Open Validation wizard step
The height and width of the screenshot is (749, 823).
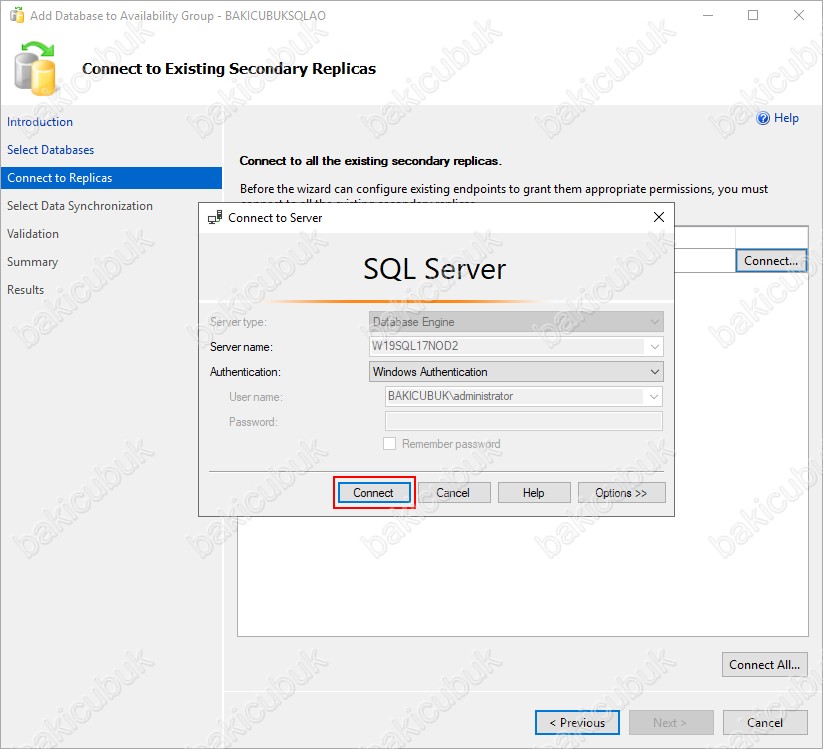tap(33, 234)
